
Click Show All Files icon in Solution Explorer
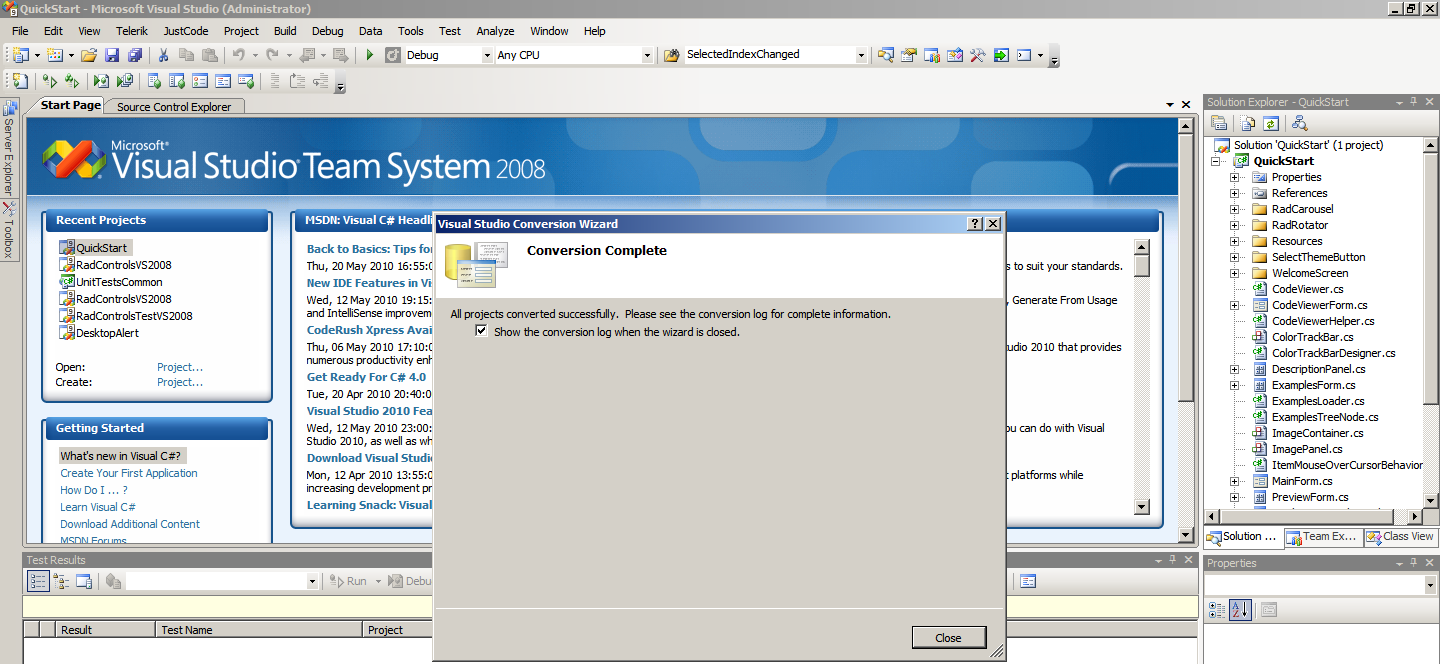click(1248, 123)
